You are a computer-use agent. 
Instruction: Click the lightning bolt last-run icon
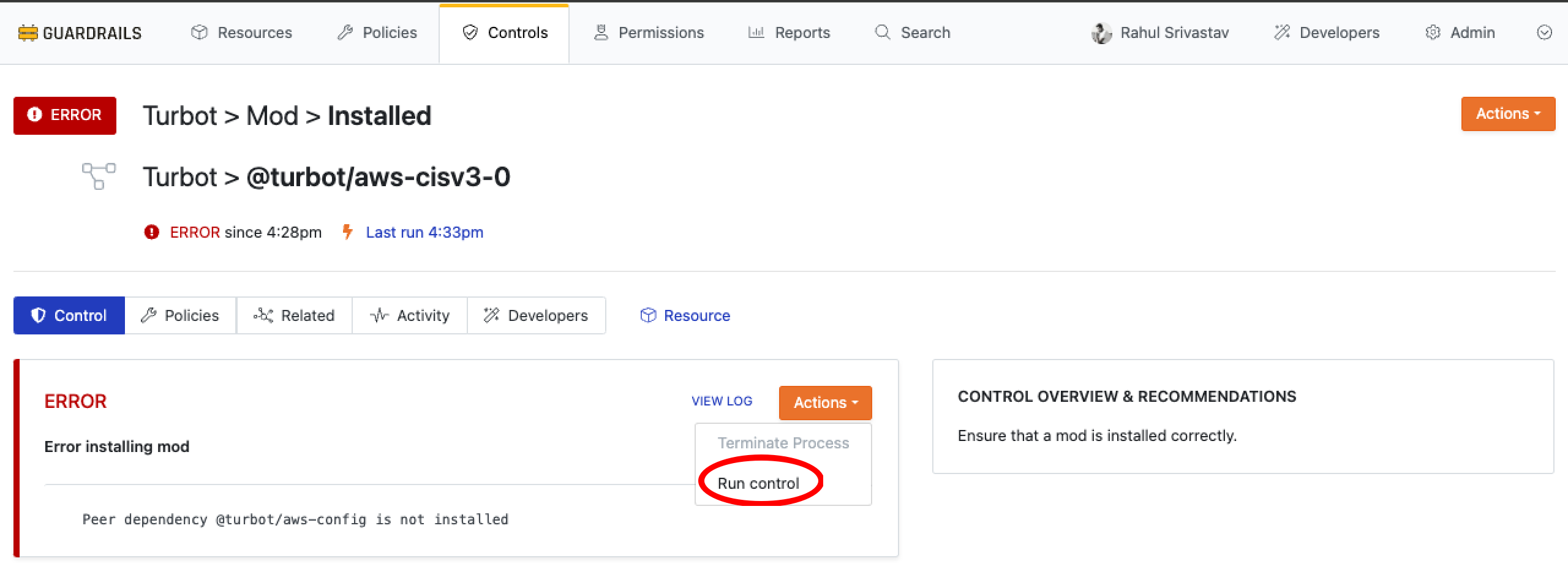point(347,232)
